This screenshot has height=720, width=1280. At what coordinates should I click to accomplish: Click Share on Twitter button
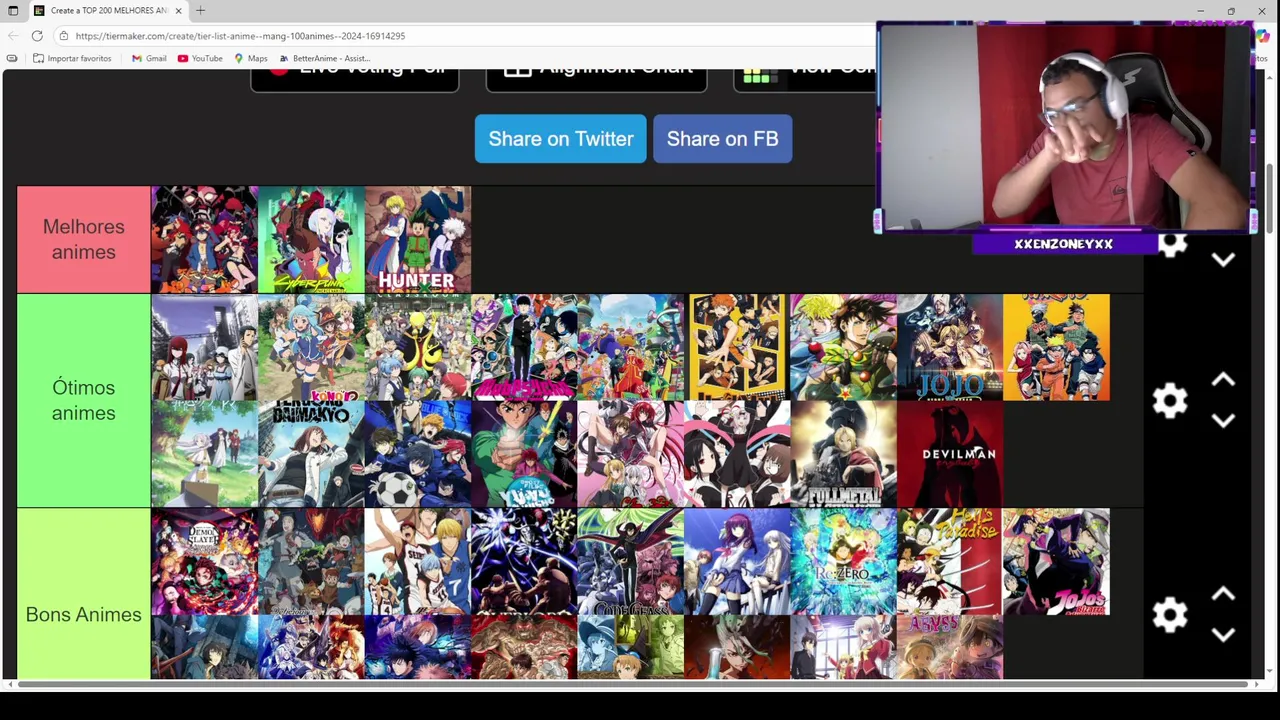coord(561,139)
